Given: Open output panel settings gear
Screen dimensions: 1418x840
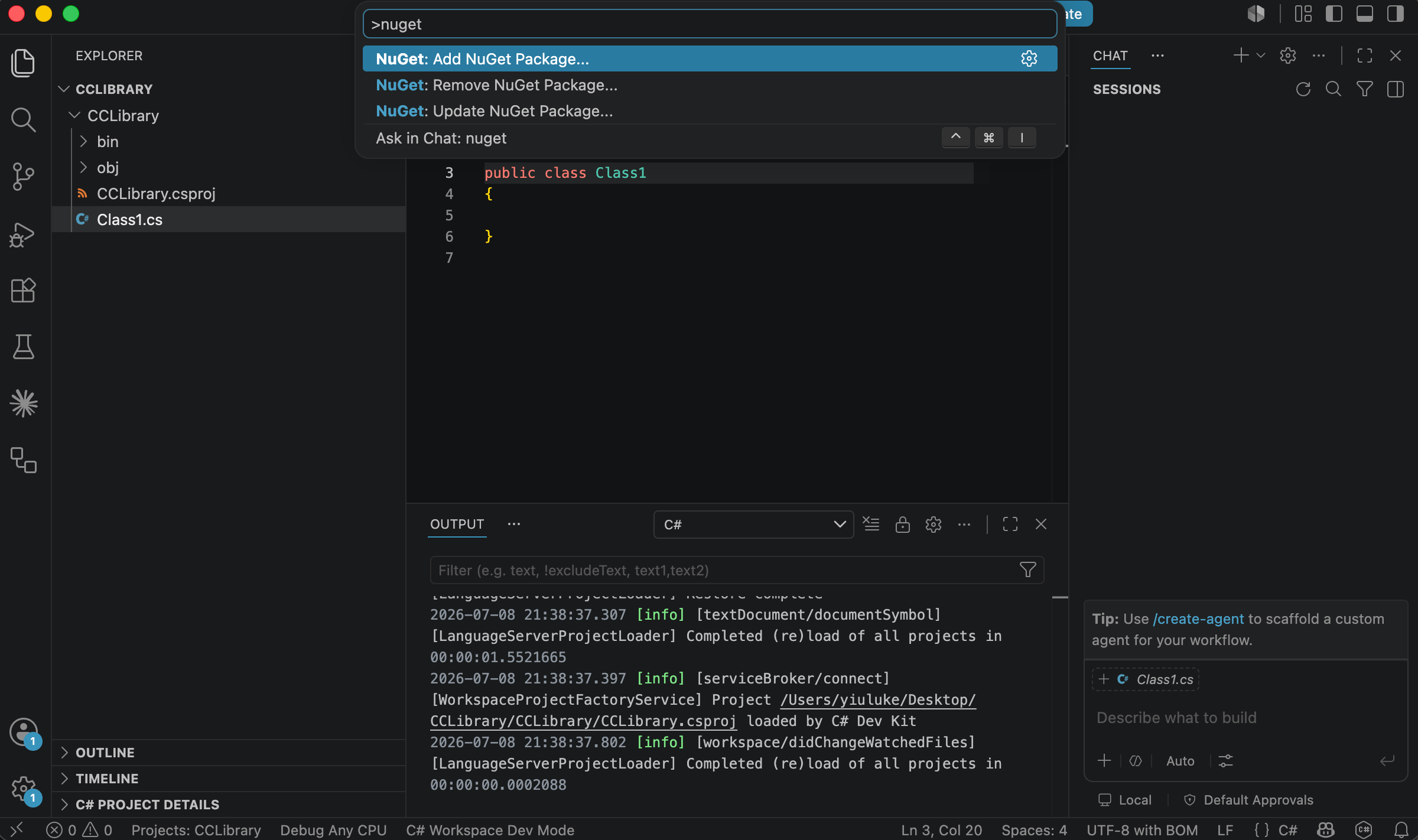Looking at the screenshot, I should click(x=934, y=524).
